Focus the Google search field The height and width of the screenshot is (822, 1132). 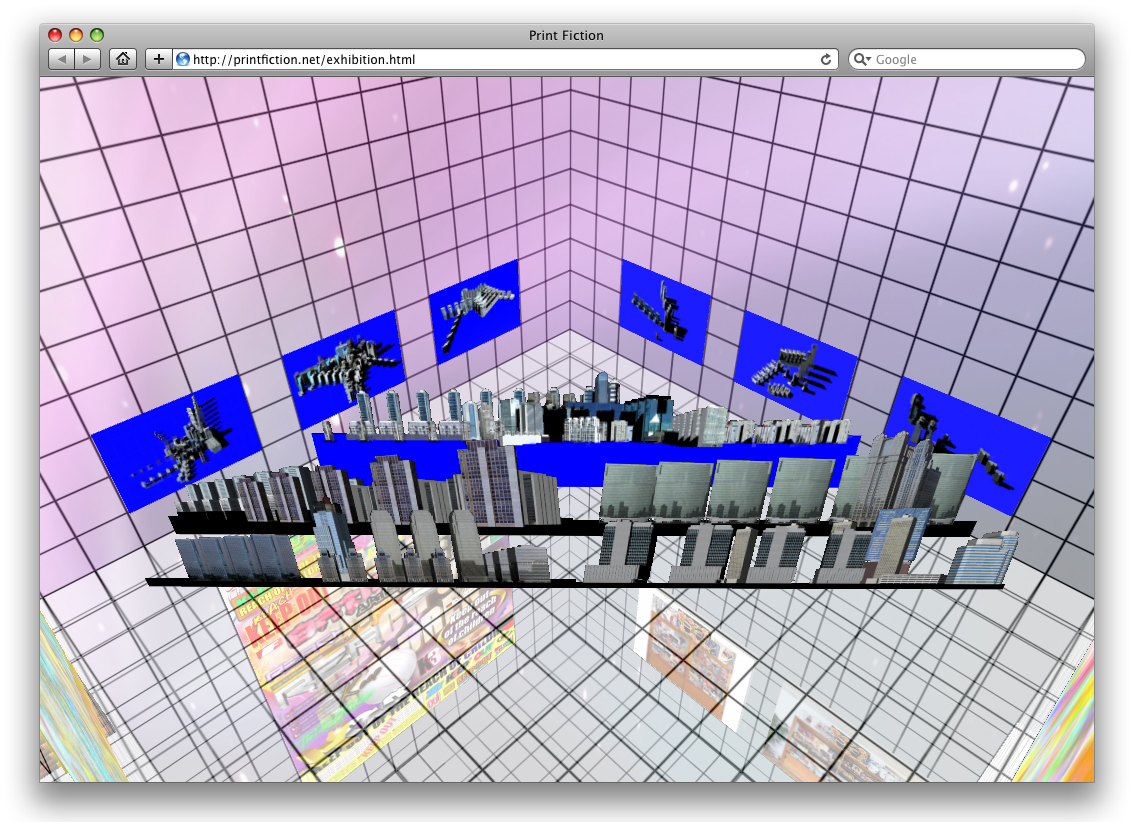(975, 59)
